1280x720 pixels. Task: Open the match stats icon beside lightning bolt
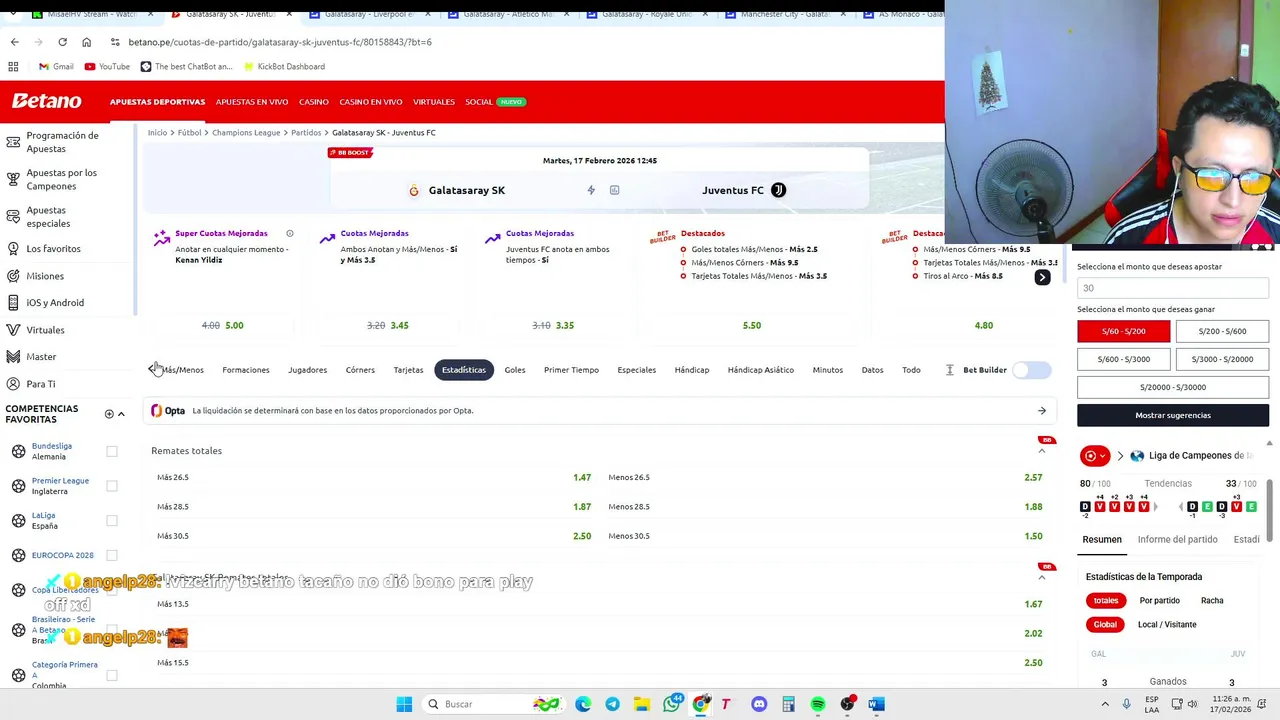coord(614,190)
